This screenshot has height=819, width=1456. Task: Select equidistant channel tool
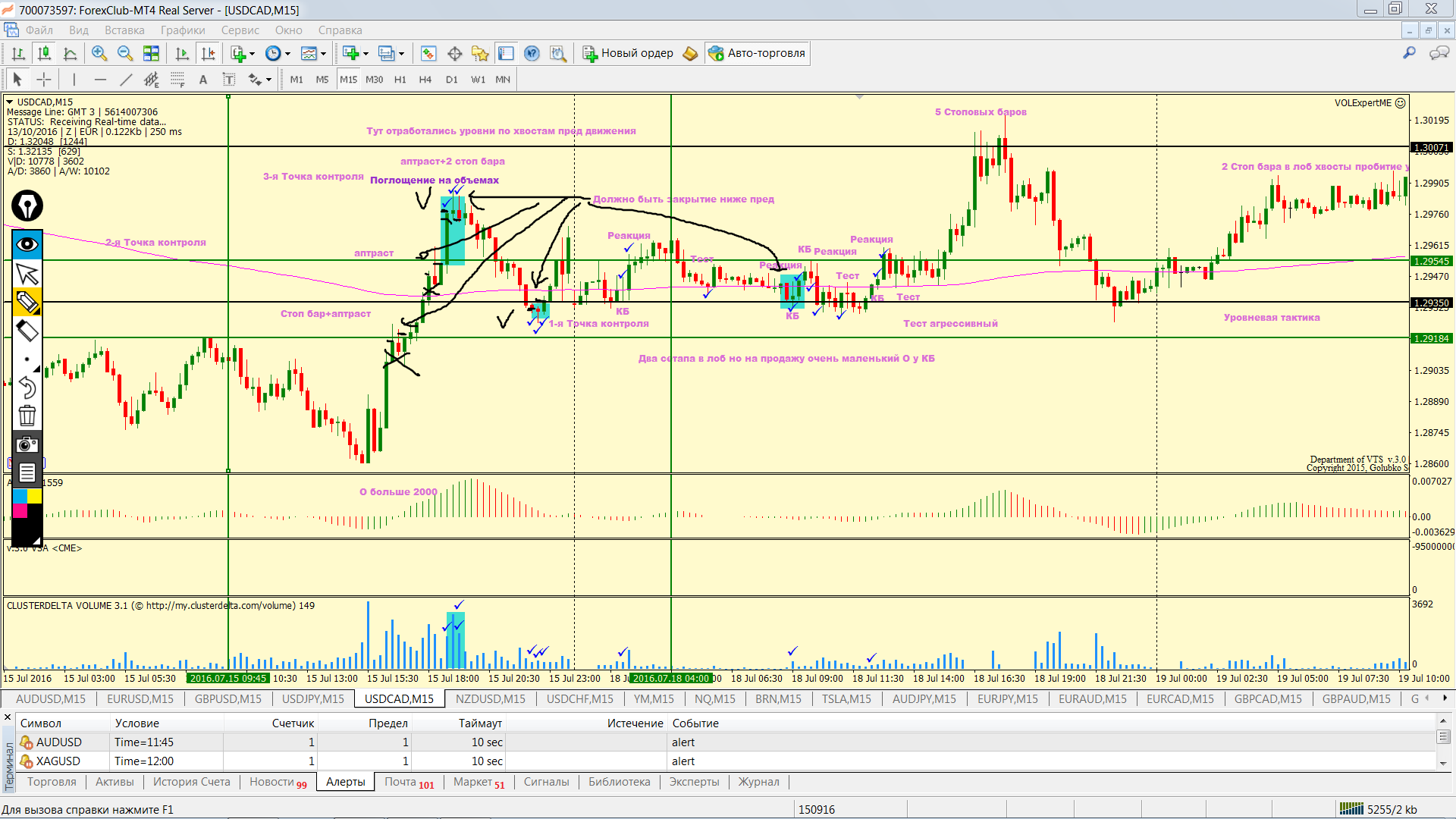pos(152,79)
